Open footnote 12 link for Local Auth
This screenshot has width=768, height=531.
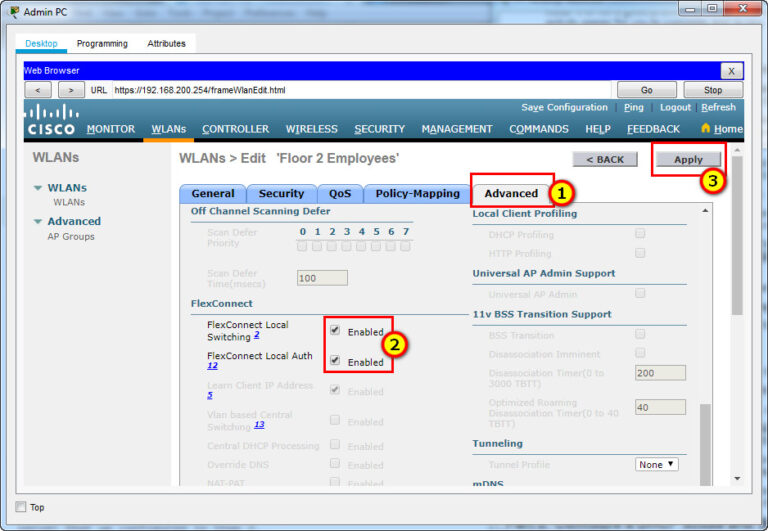212,365
